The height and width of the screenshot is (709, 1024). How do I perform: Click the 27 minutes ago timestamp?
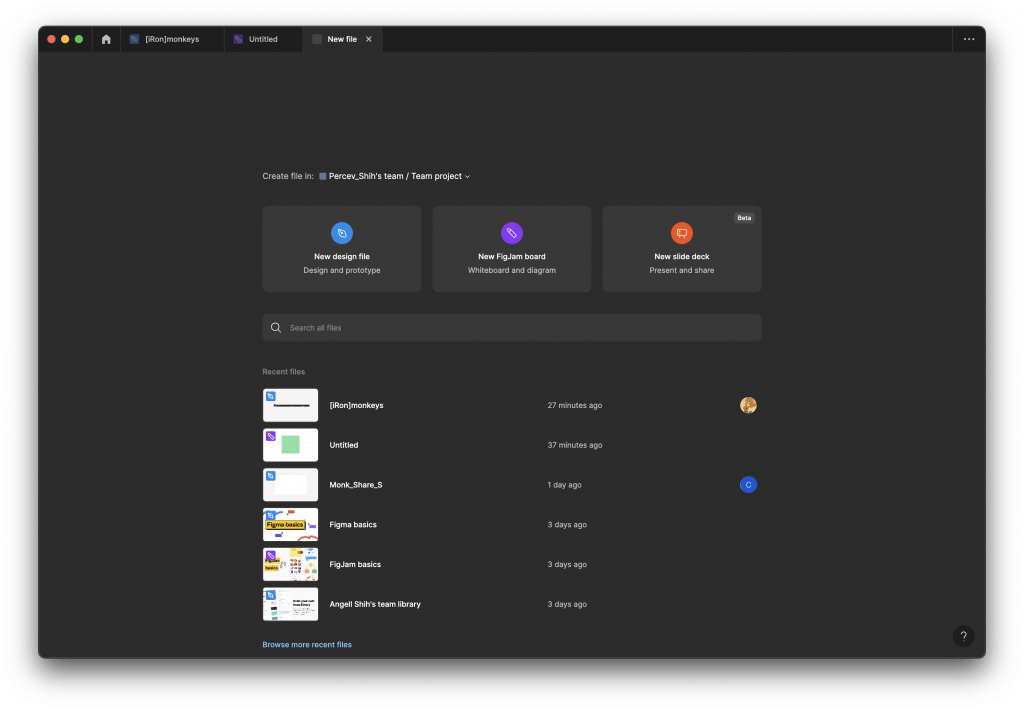coord(575,405)
